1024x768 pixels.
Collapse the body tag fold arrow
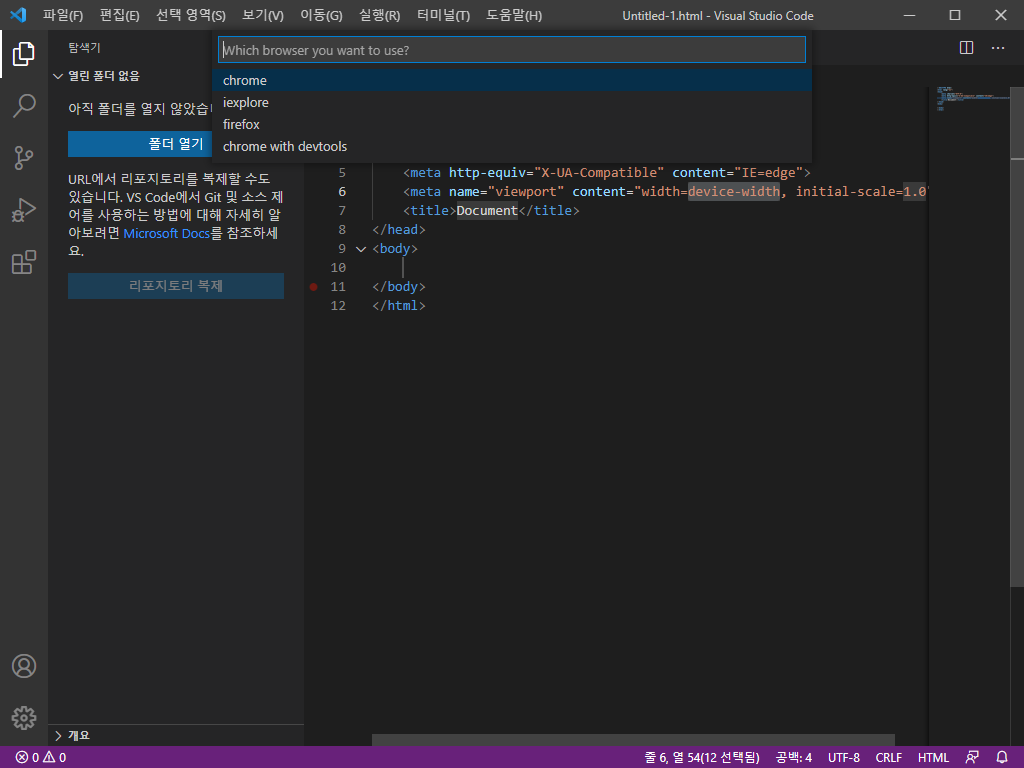(x=360, y=249)
